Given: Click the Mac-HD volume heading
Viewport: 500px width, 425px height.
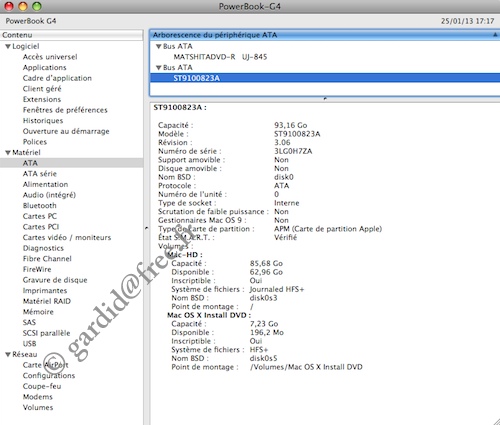Looking at the screenshot, I should (x=185, y=255).
